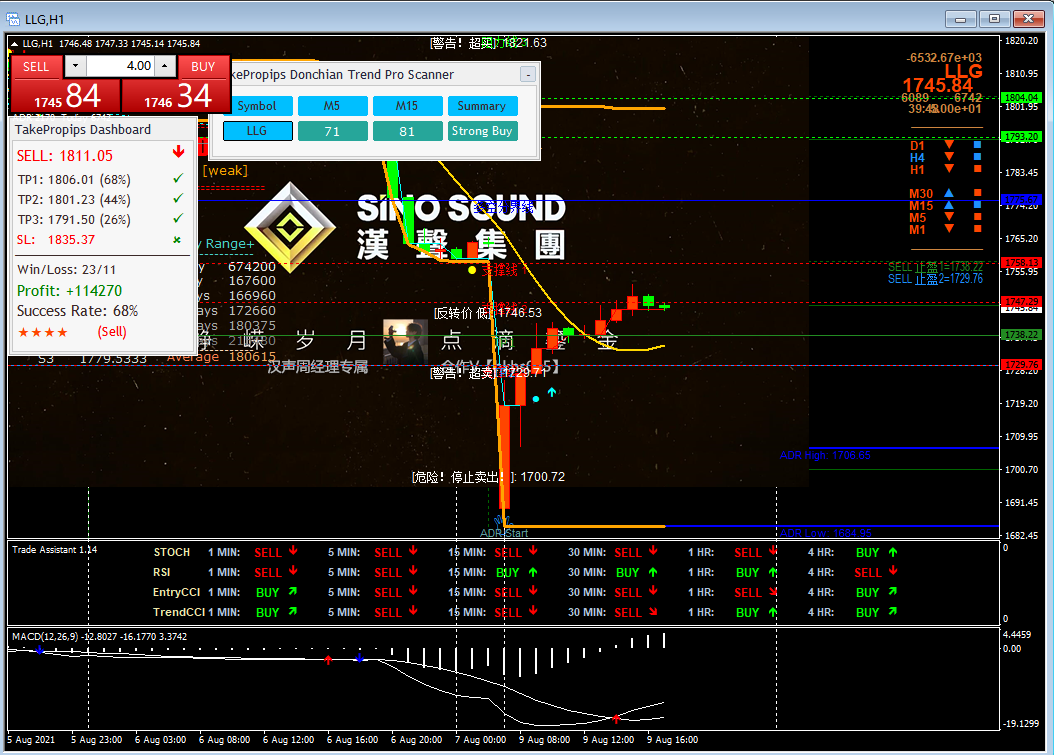
Task: Minimize the Donchian Trend Pro Scanner panel
Action: (528, 74)
